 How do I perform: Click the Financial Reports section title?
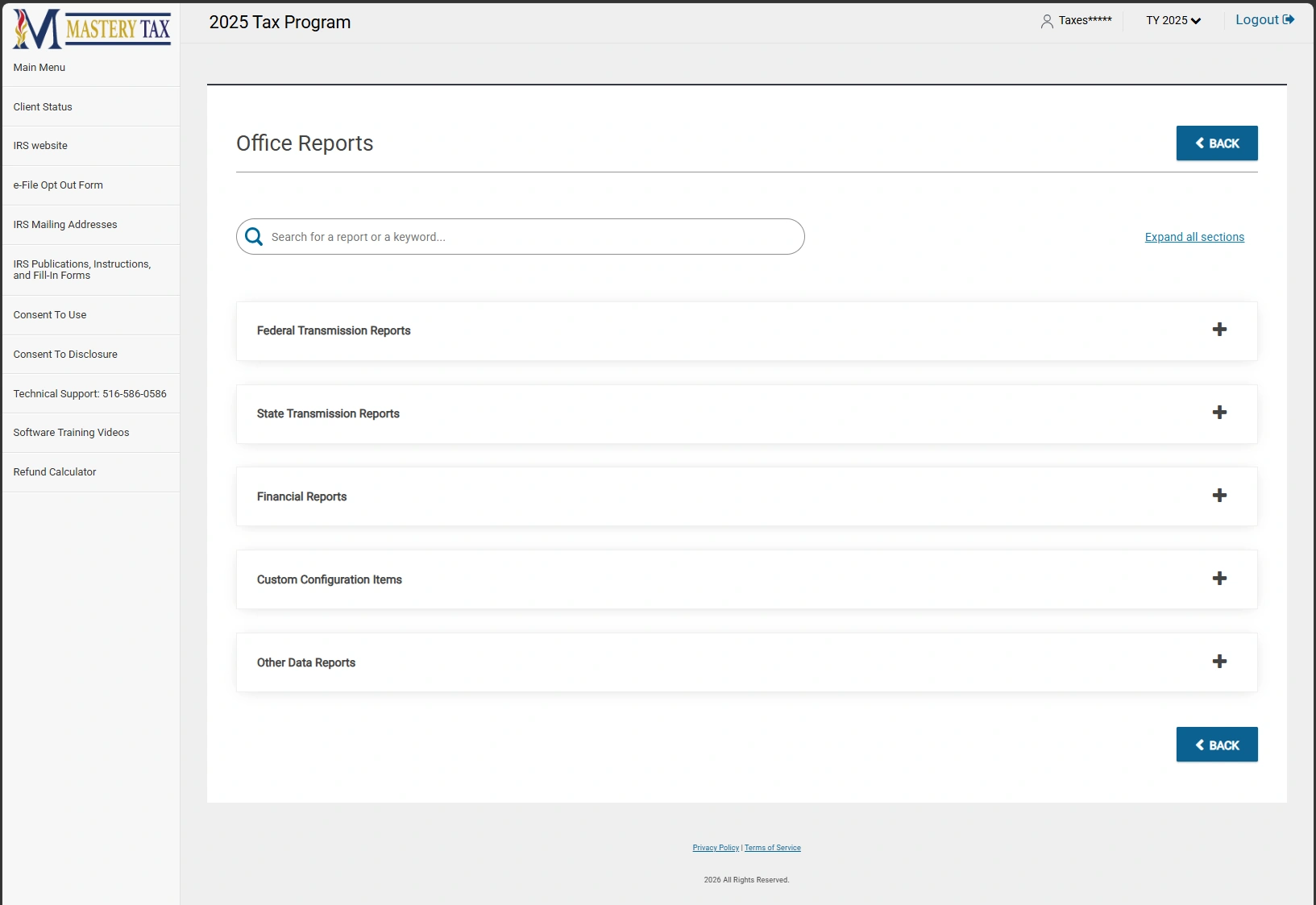coord(301,496)
